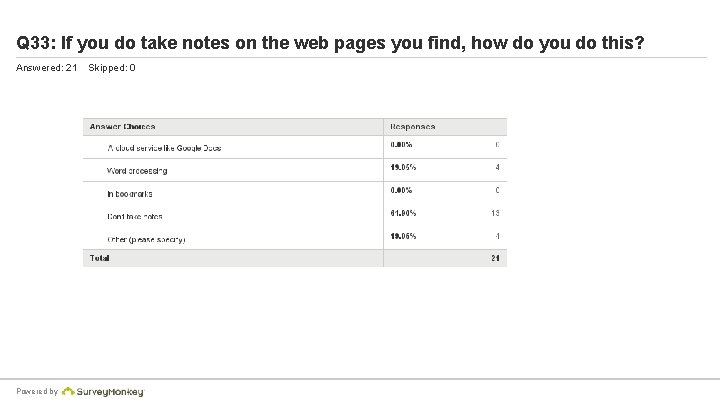Click the Responses column header

click(413, 127)
